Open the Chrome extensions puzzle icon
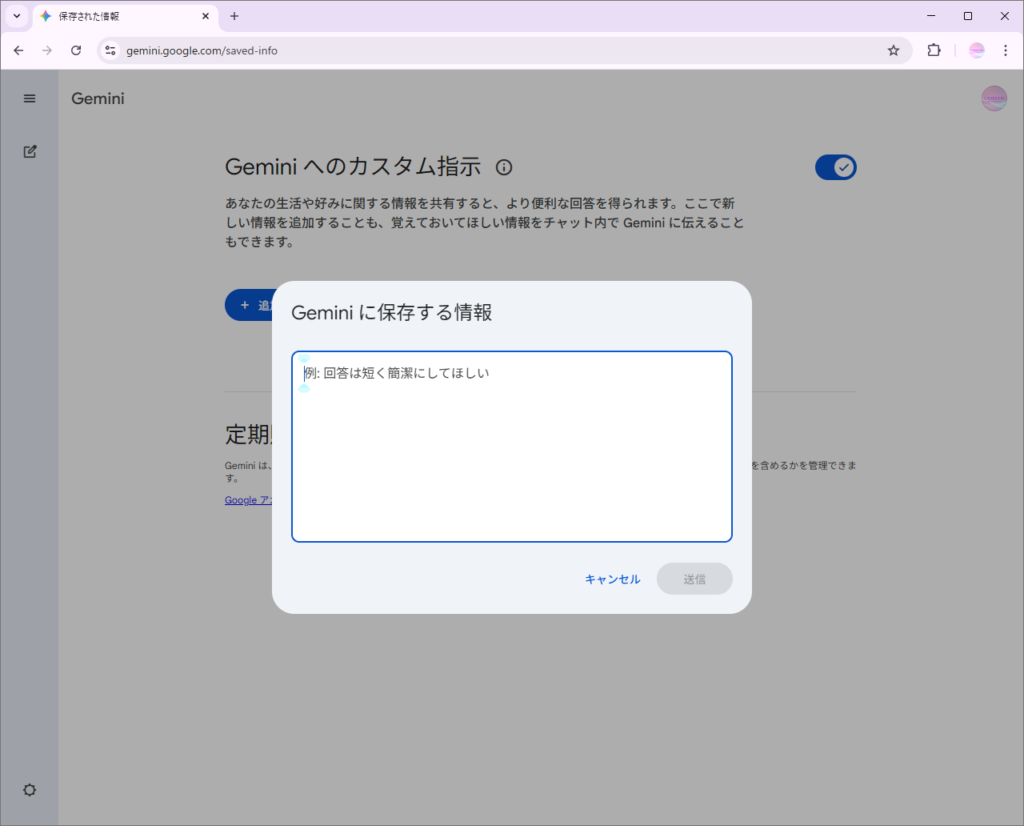Screen dimensions: 1024x826 pos(934,50)
